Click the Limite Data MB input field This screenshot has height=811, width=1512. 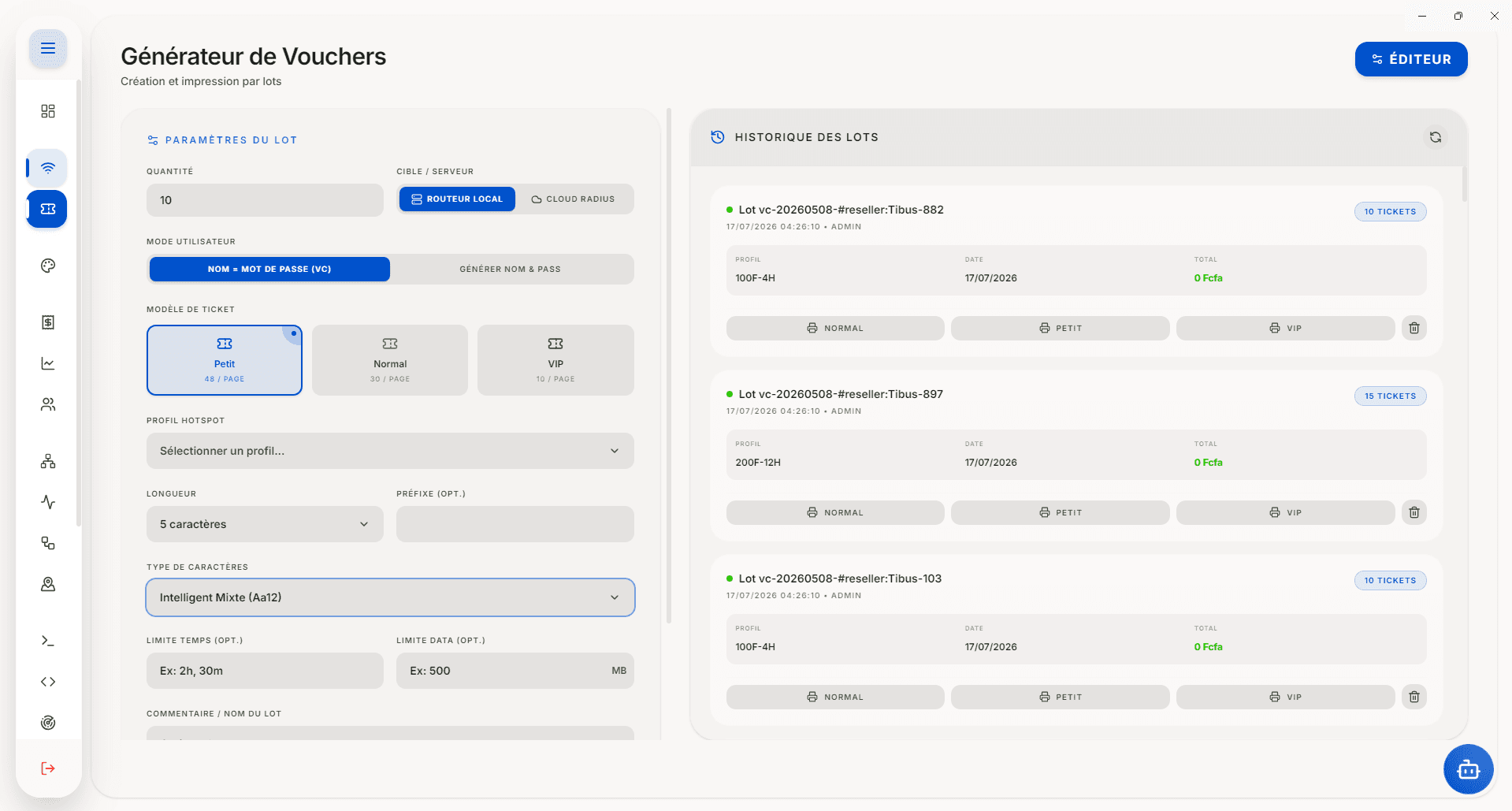[515, 671]
